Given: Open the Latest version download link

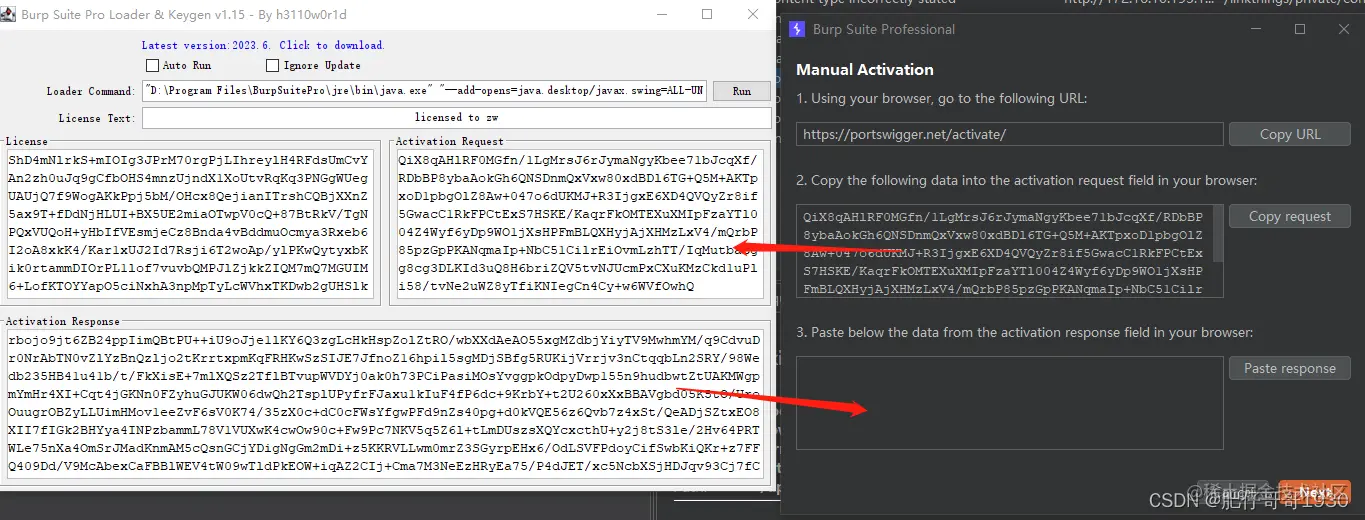Looking at the screenshot, I should [262, 45].
